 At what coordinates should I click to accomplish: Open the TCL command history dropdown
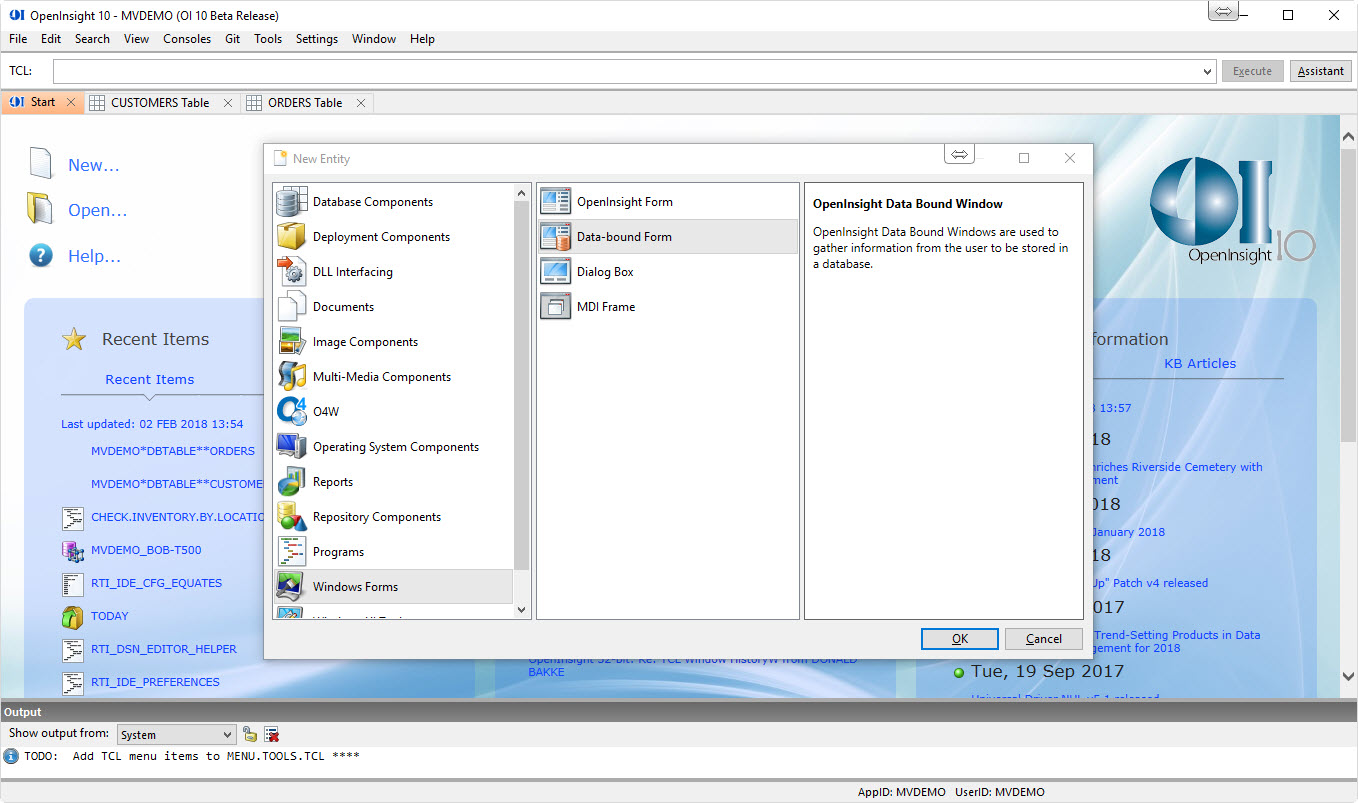tap(1208, 72)
